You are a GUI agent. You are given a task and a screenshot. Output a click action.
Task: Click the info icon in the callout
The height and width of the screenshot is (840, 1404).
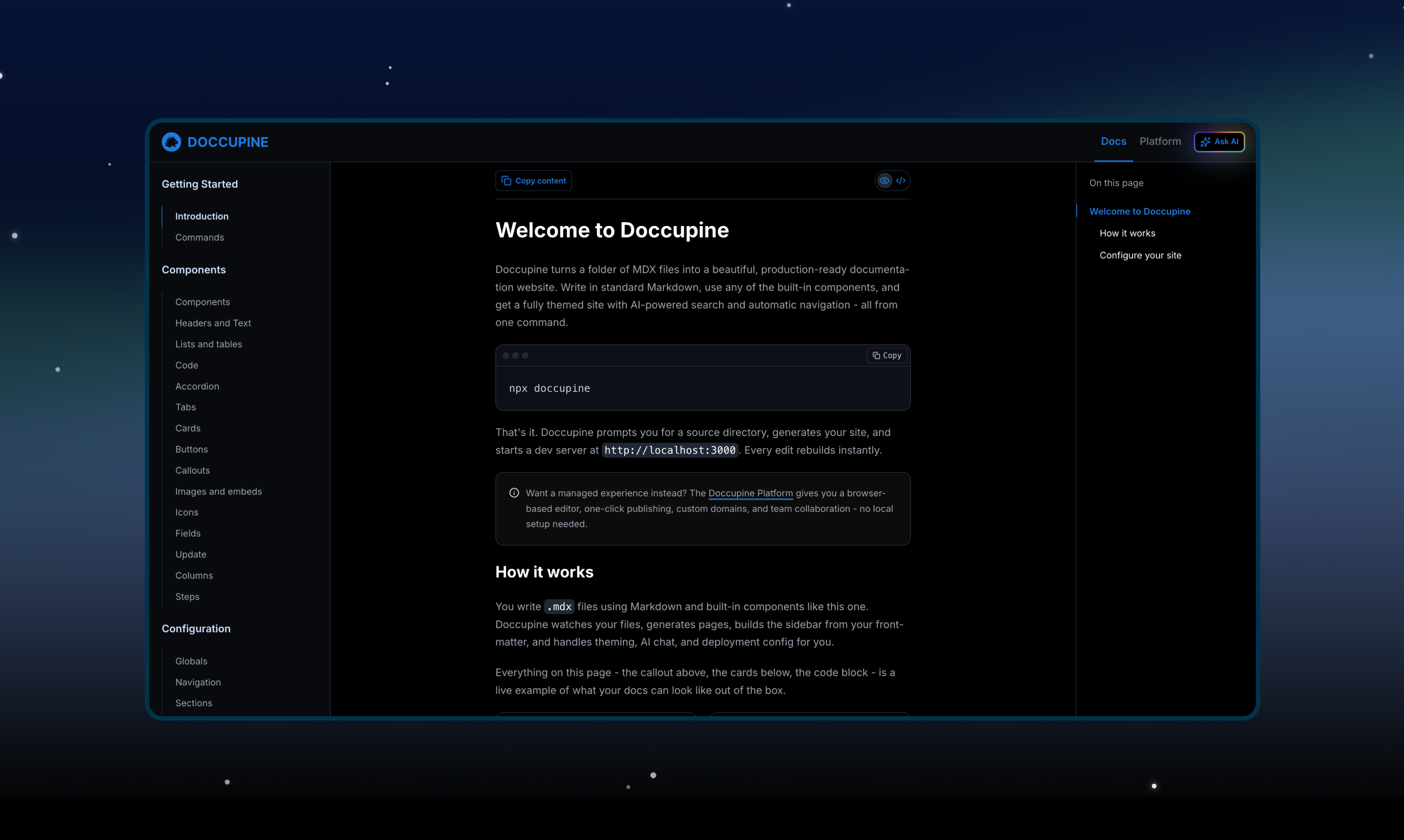(514, 493)
